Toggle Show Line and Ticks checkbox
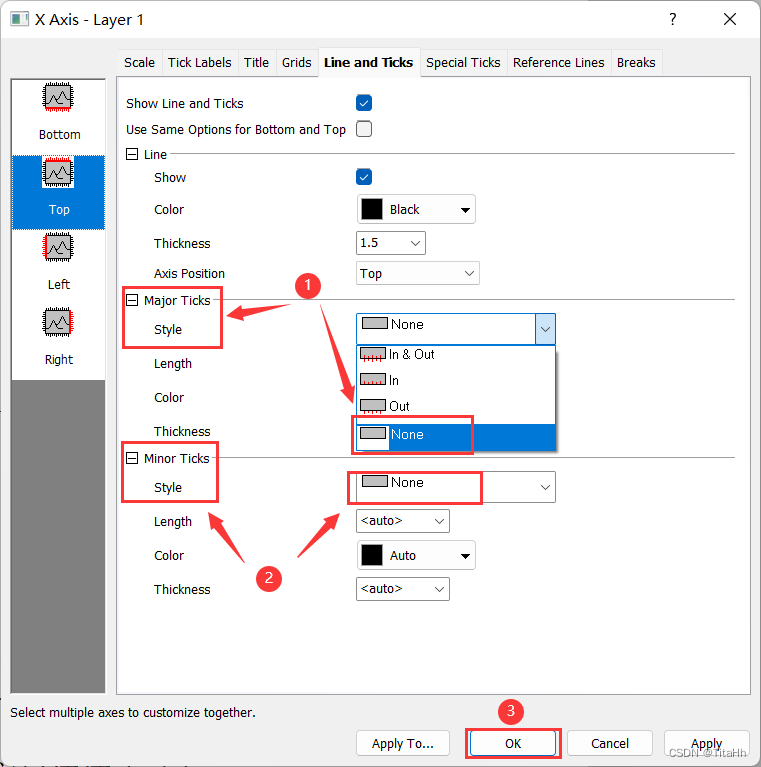This screenshot has height=767, width=761. (364, 103)
